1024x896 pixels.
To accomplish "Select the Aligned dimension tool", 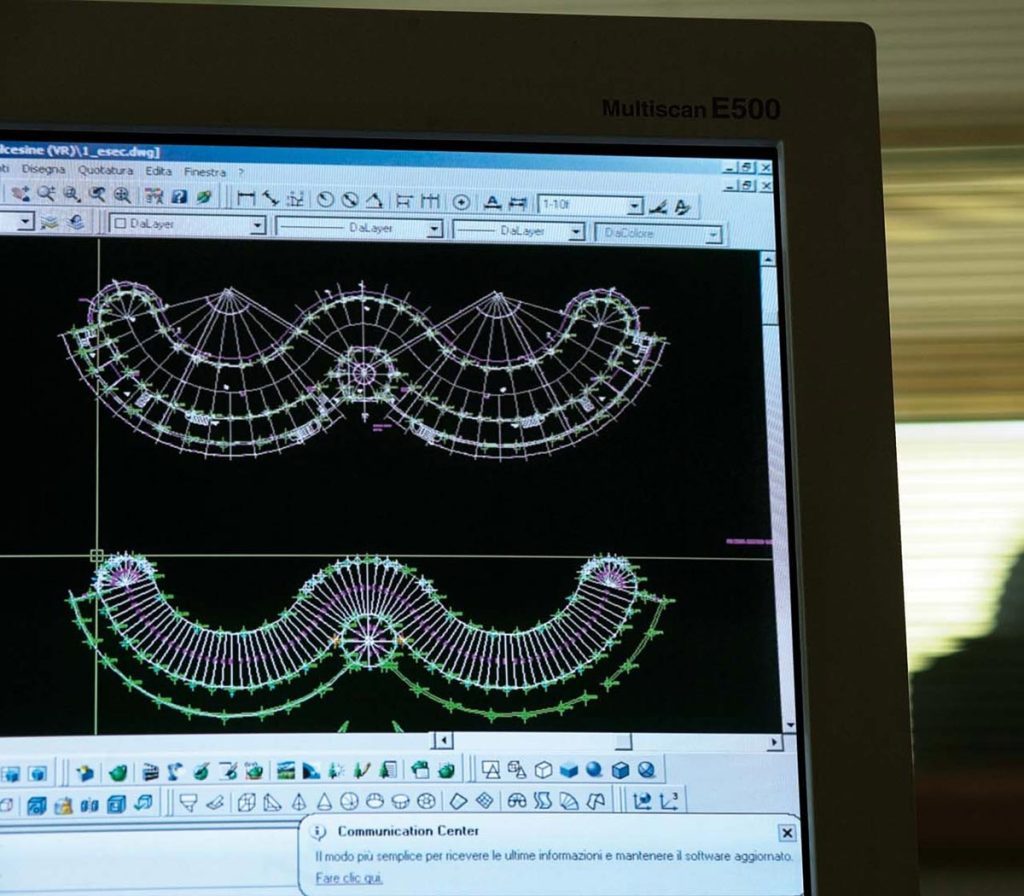I will tap(271, 199).
